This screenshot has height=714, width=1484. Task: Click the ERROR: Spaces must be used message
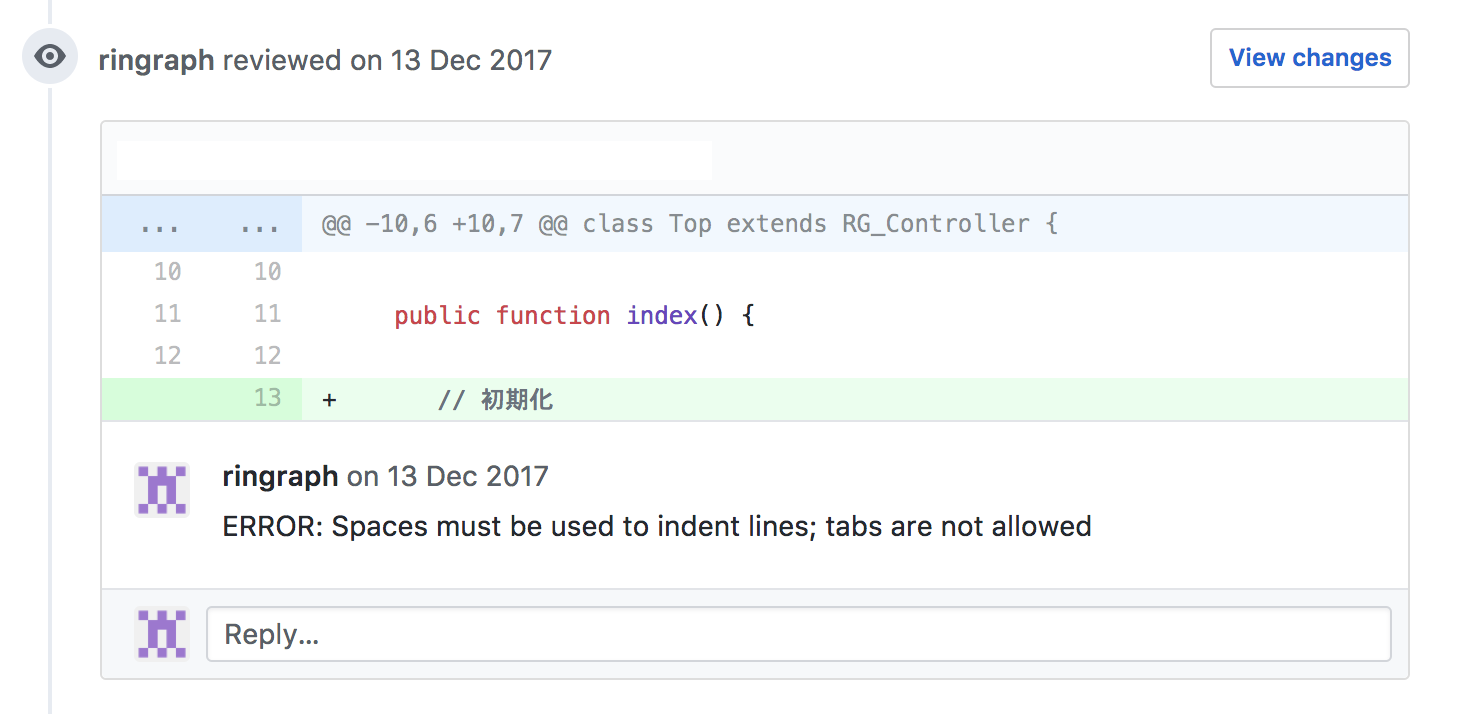tap(657, 526)
